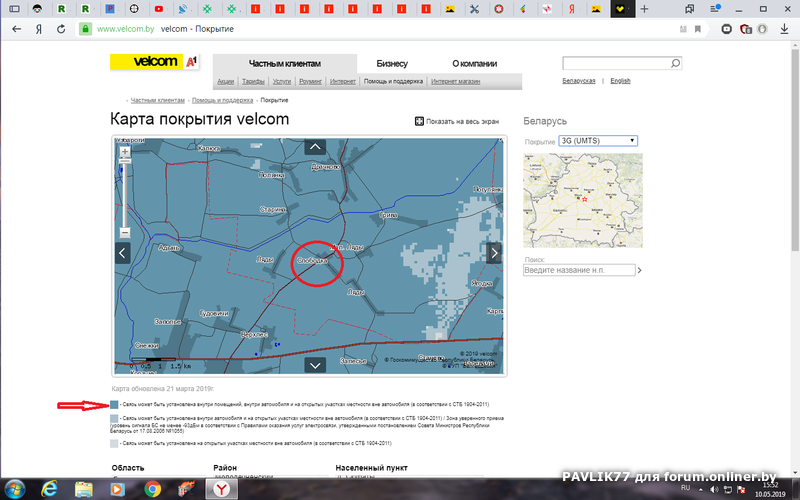Click the map zoom level slider track

click(124, 196)
